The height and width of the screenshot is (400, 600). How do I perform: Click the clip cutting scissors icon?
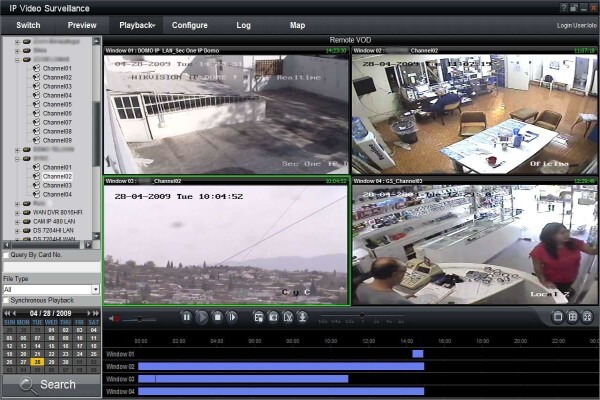click(288, 317)
